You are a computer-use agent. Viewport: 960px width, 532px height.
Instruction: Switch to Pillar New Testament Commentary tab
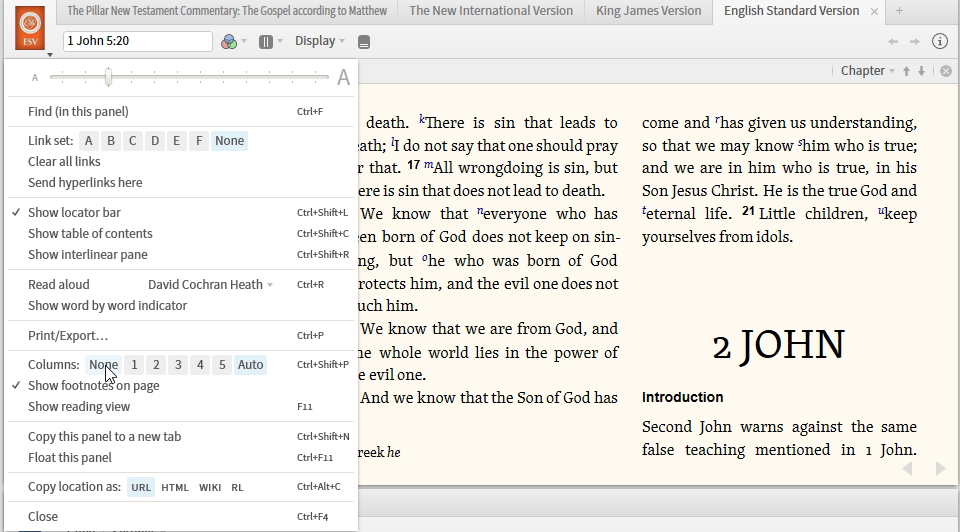tap(227, 11)
